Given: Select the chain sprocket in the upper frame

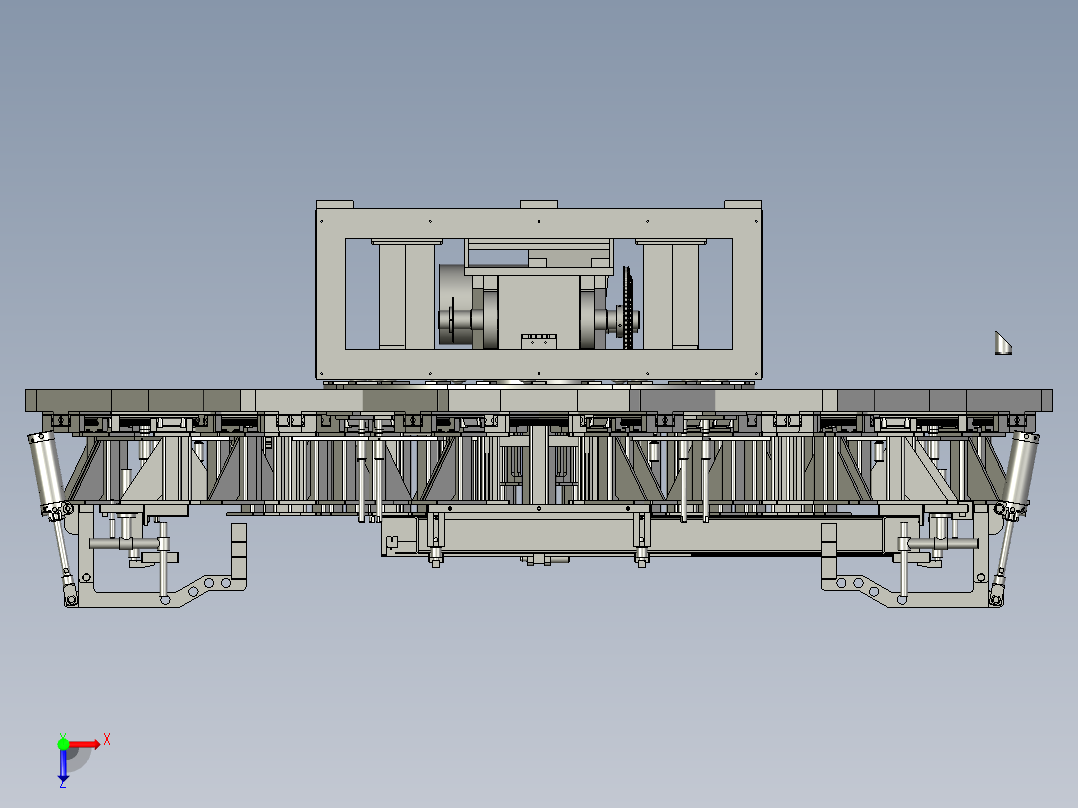Looking at the screenshot, I should coord(628,307).
